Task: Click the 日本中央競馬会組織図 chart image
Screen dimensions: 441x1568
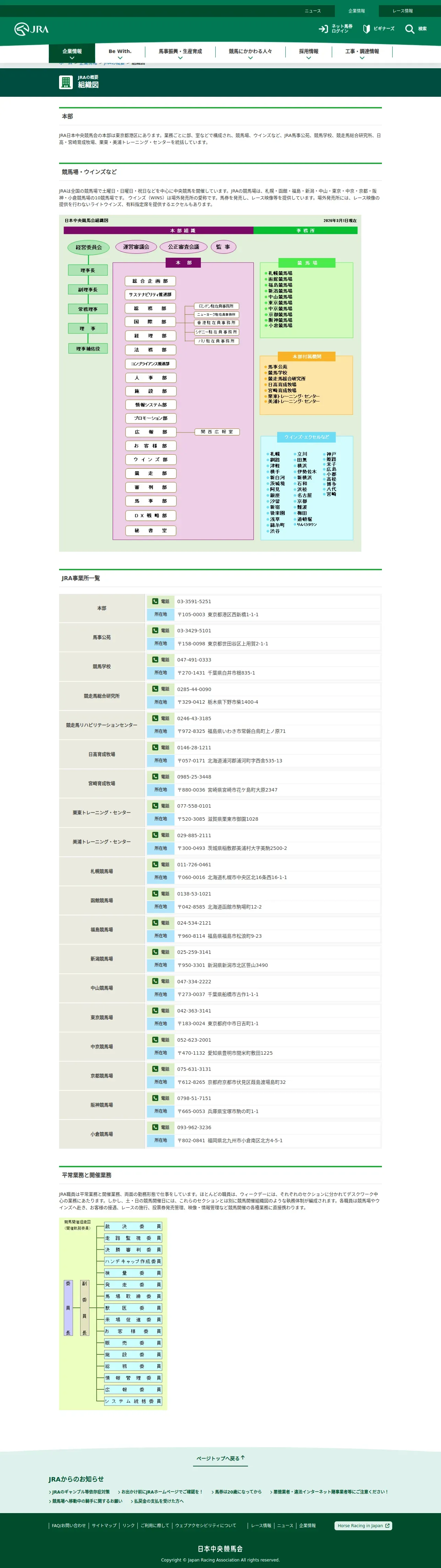Action: (210, 383)
